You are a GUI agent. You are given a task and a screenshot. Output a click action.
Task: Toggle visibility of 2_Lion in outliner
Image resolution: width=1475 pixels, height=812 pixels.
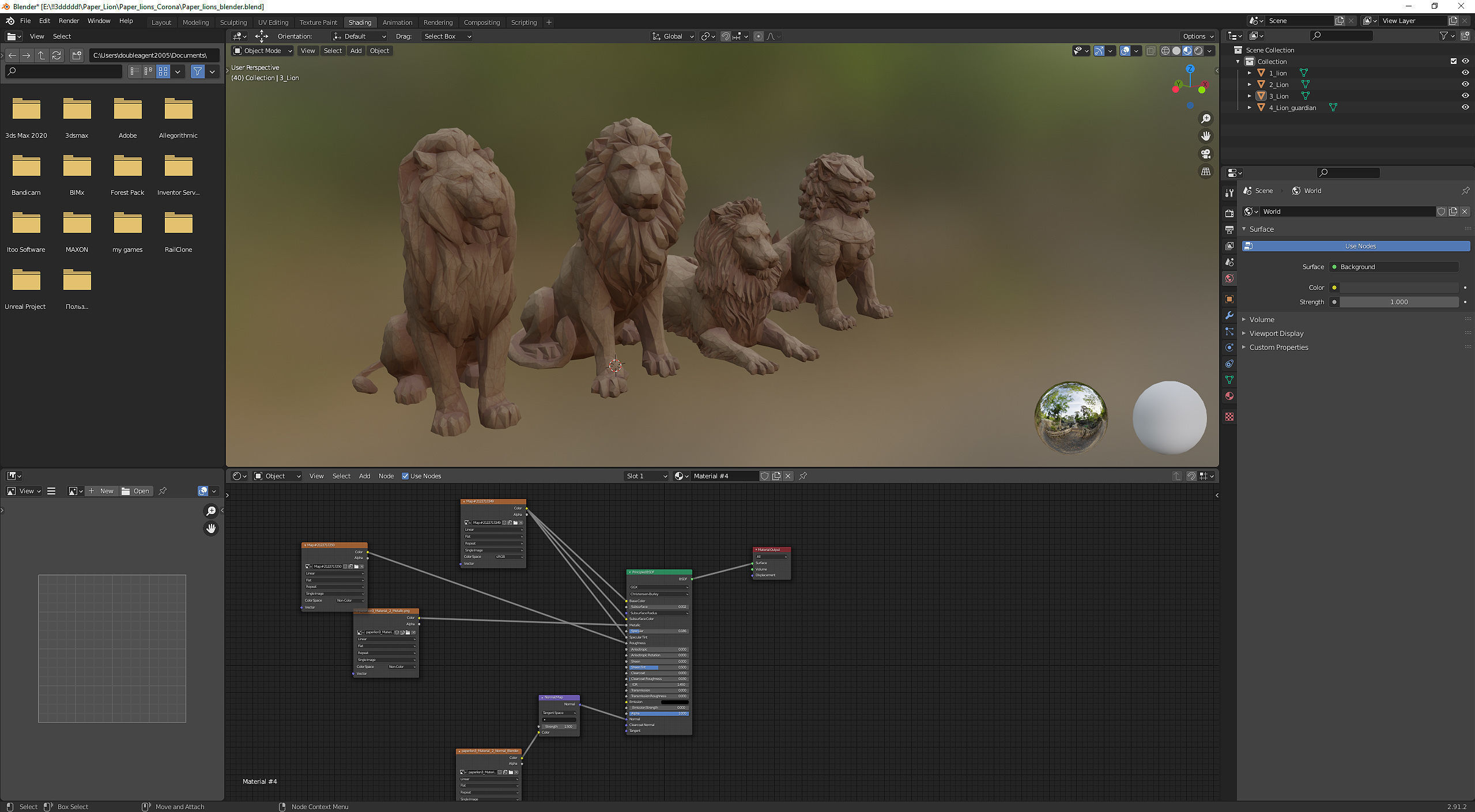pyautogui.click(x=1465, y=85)
